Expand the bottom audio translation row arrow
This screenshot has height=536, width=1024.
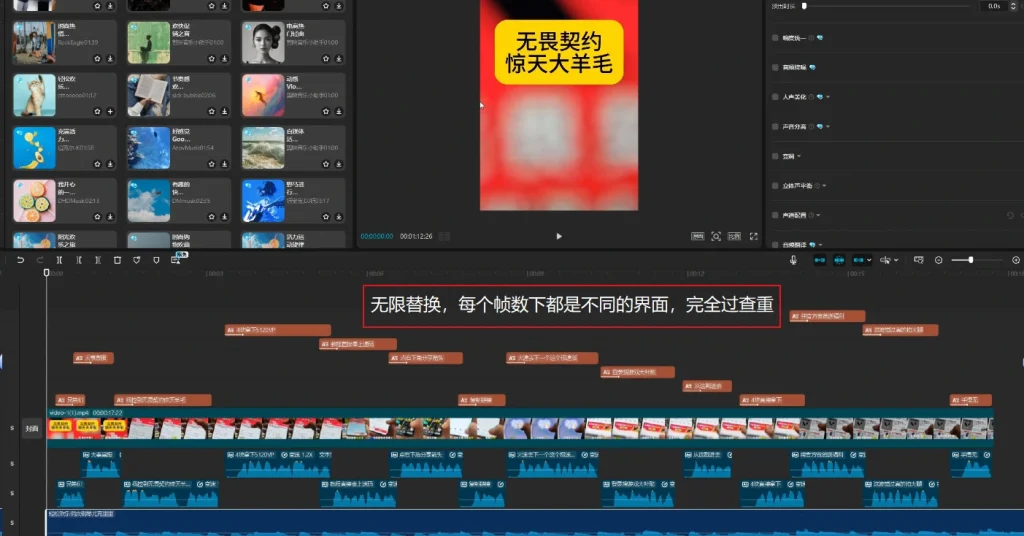[x=820, y=245]
